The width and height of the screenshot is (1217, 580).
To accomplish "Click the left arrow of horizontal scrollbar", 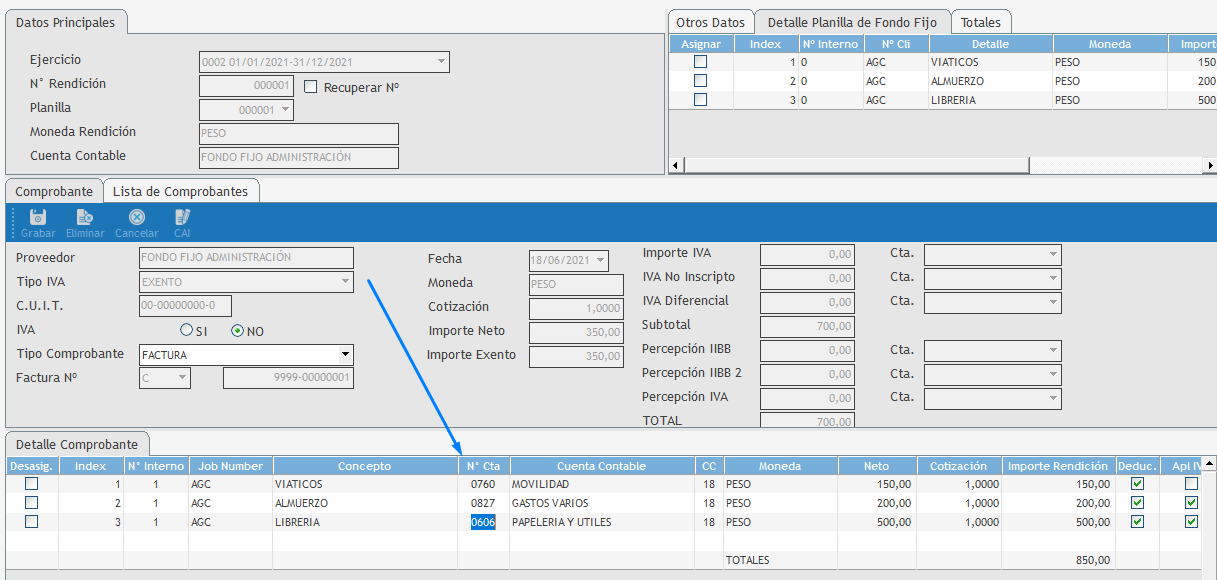I will [674, 165].
